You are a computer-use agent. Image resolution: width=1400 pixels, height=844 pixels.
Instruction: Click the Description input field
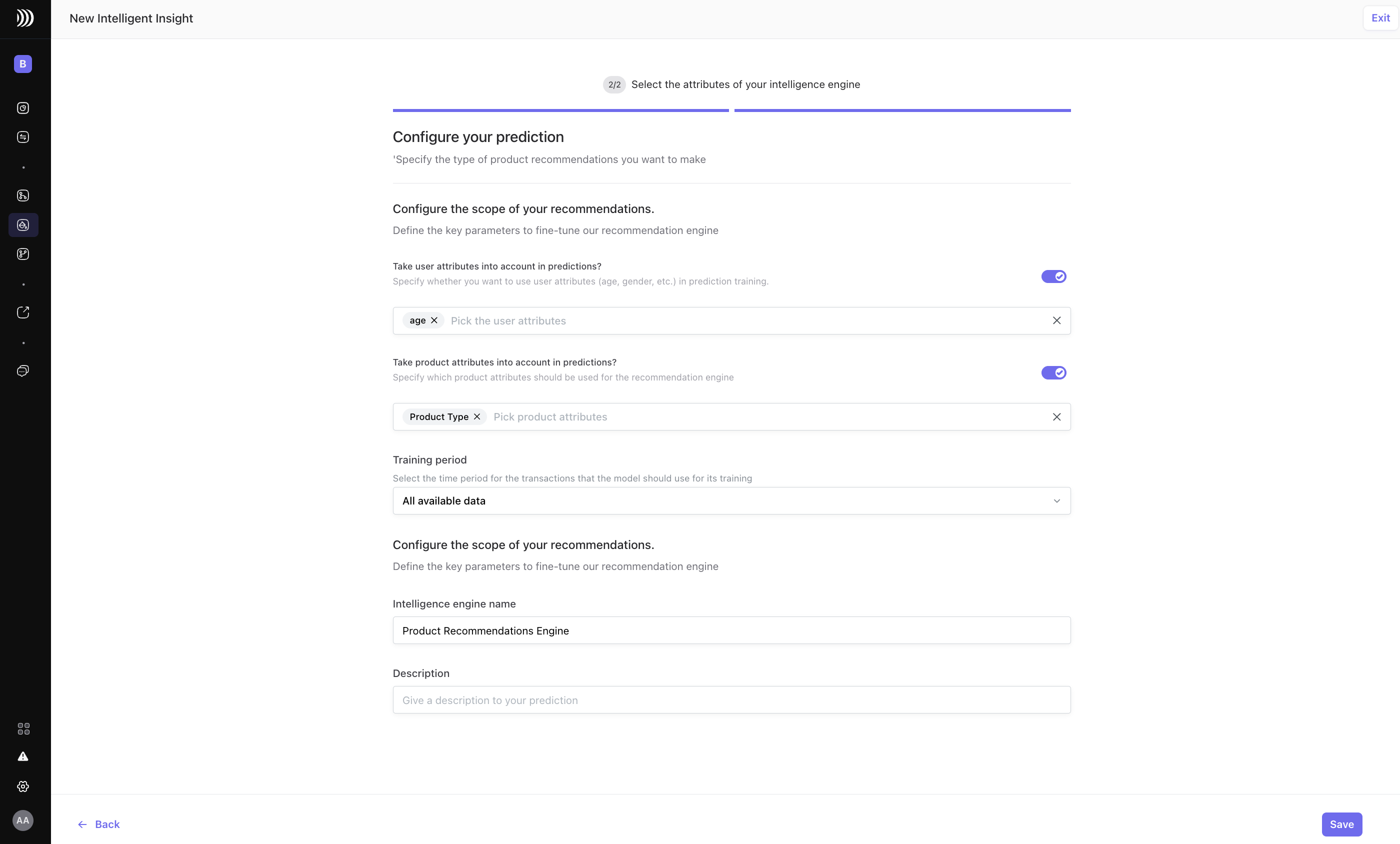(x=731, y=700)
